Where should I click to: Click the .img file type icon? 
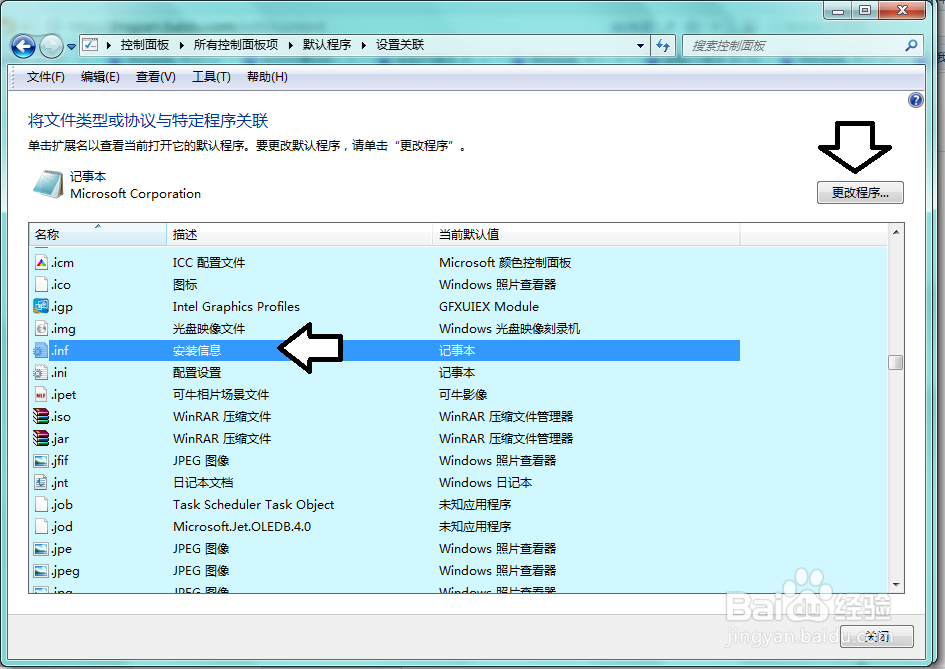pos(41,328)
